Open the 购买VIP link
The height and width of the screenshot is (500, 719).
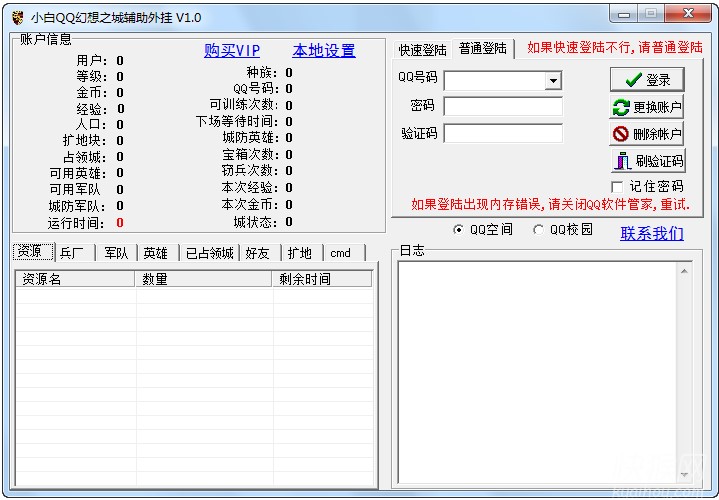click(232, 50)
